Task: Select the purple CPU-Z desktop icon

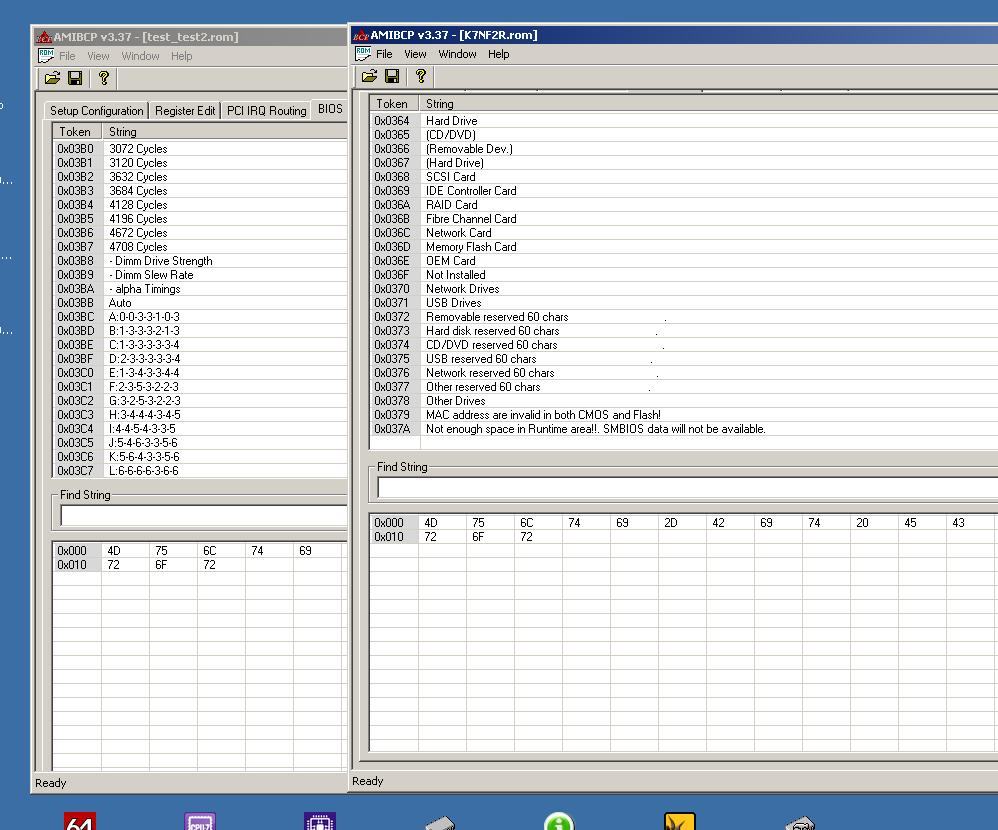Action: (x=200, y=821)
